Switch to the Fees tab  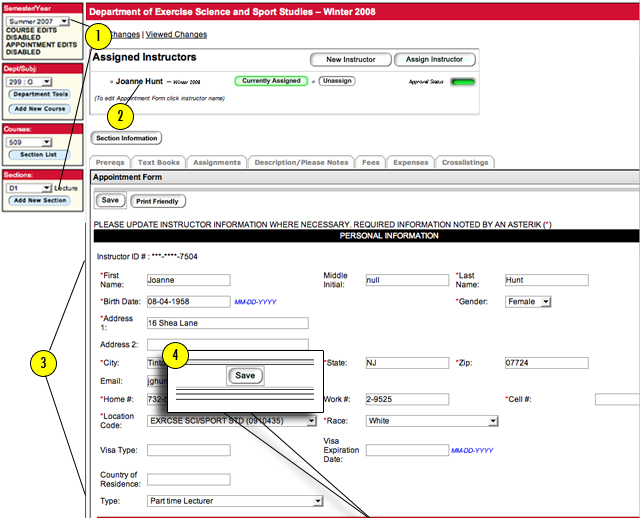pos(371,162)
